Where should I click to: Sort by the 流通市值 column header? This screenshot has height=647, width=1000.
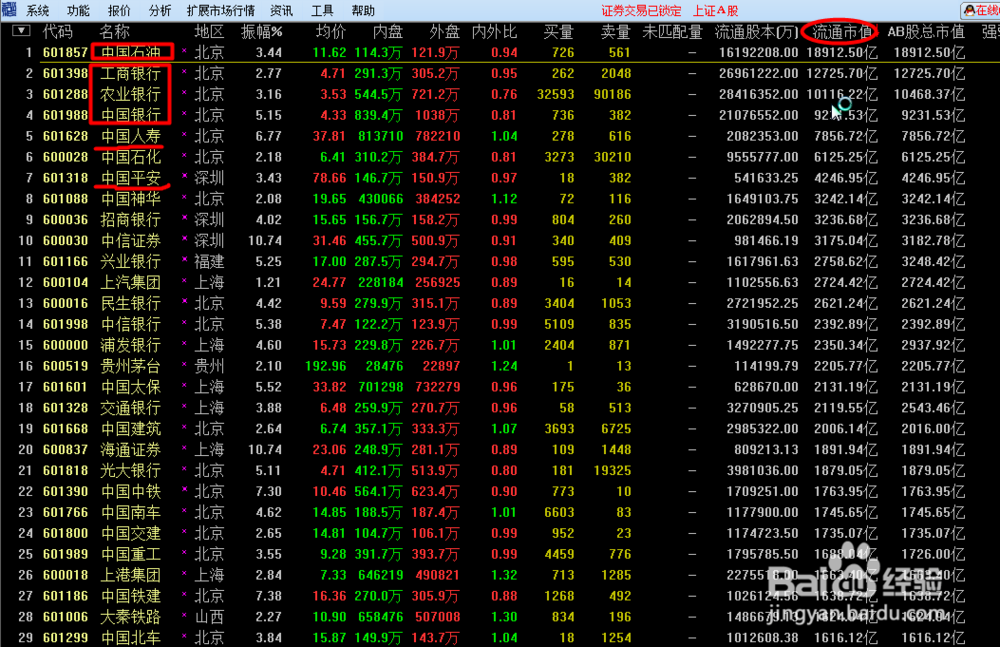tap(842, 32)
